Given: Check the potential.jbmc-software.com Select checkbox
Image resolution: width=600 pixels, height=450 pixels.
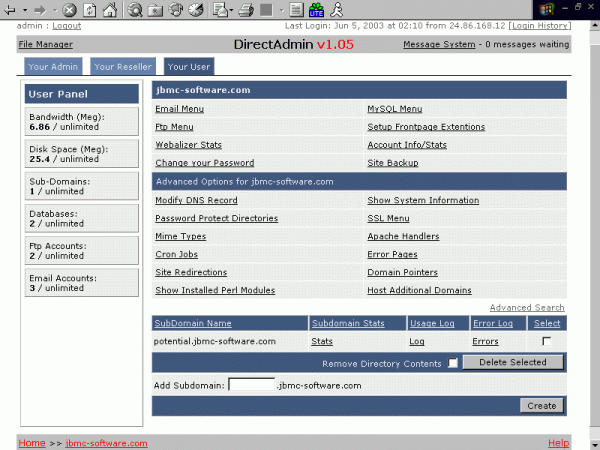Looking at the screenshot, I should 546,341.
